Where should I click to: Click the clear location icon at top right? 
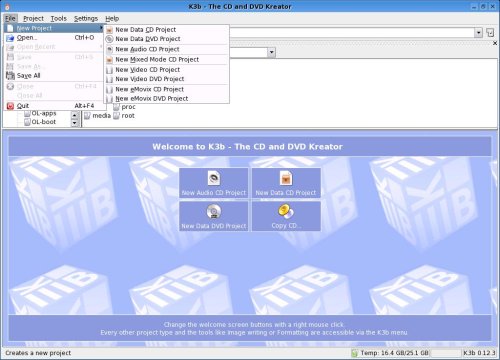click(490, 33)
